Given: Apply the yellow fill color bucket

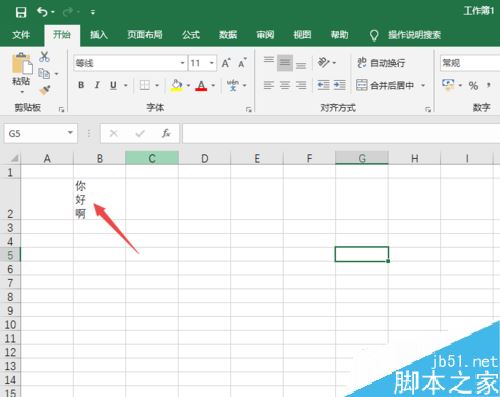Looking at the screenshot, I should point(177,85).
